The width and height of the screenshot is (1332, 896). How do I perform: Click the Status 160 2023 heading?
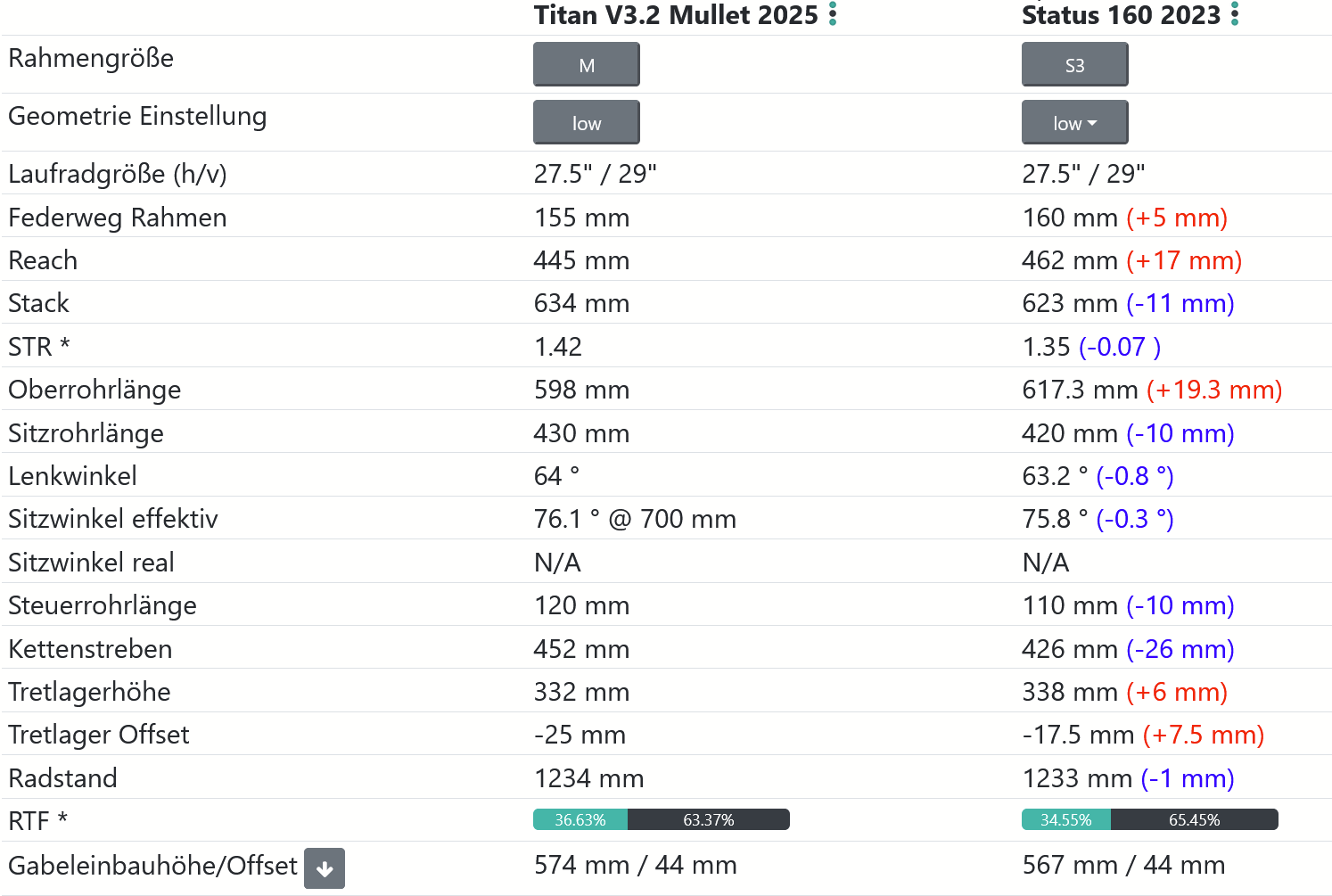click(x=1120, y=15)
